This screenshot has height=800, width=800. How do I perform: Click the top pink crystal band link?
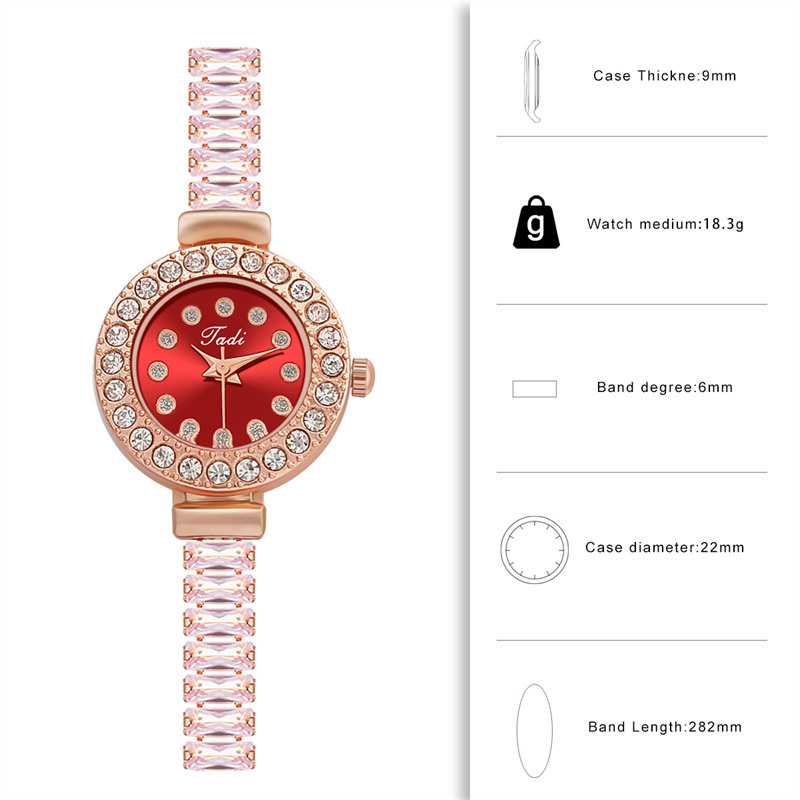pyautogui.click(x=224, y=62)
